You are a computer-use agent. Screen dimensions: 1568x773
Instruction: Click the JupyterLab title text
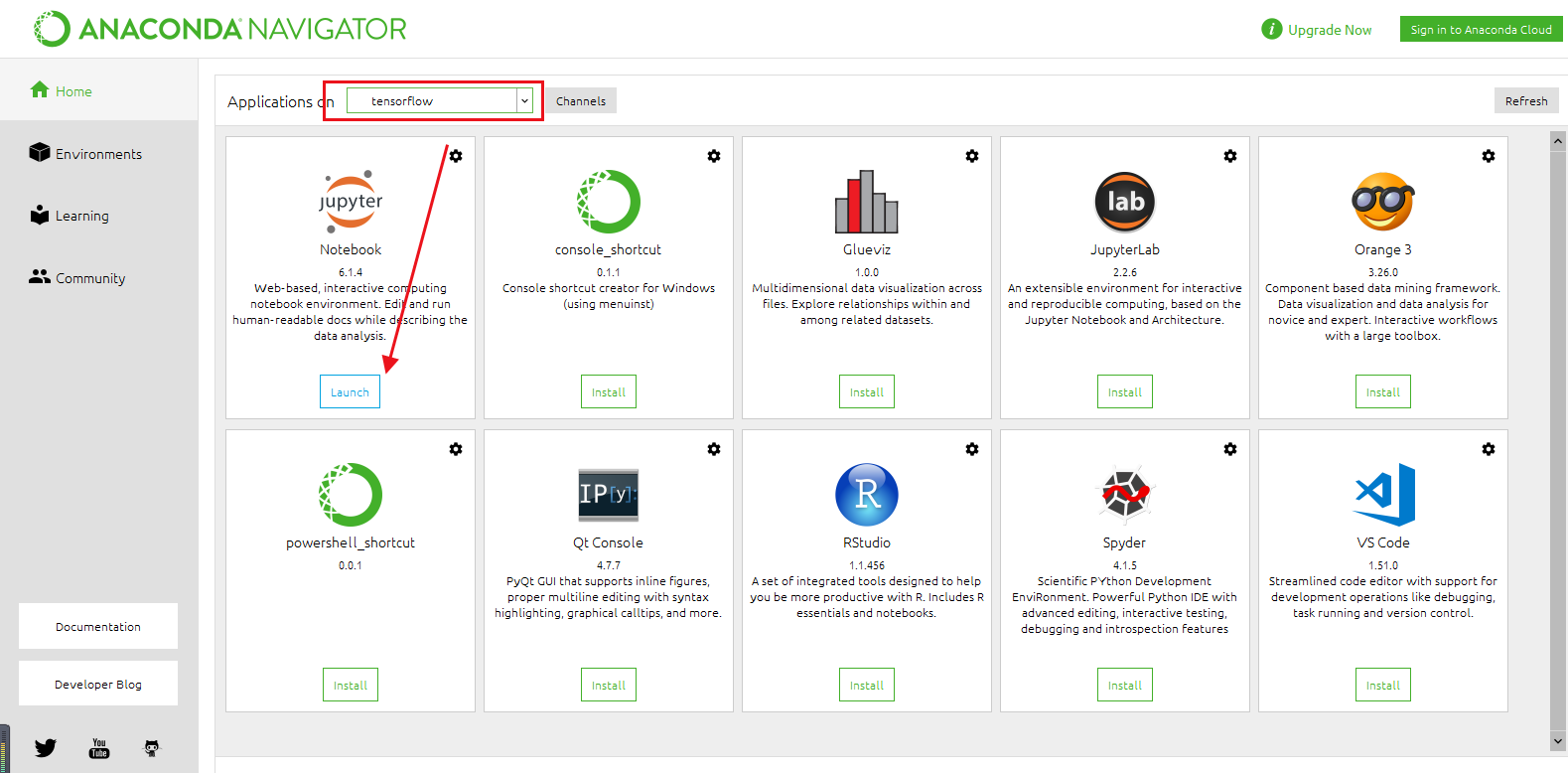click(1125, 249)
